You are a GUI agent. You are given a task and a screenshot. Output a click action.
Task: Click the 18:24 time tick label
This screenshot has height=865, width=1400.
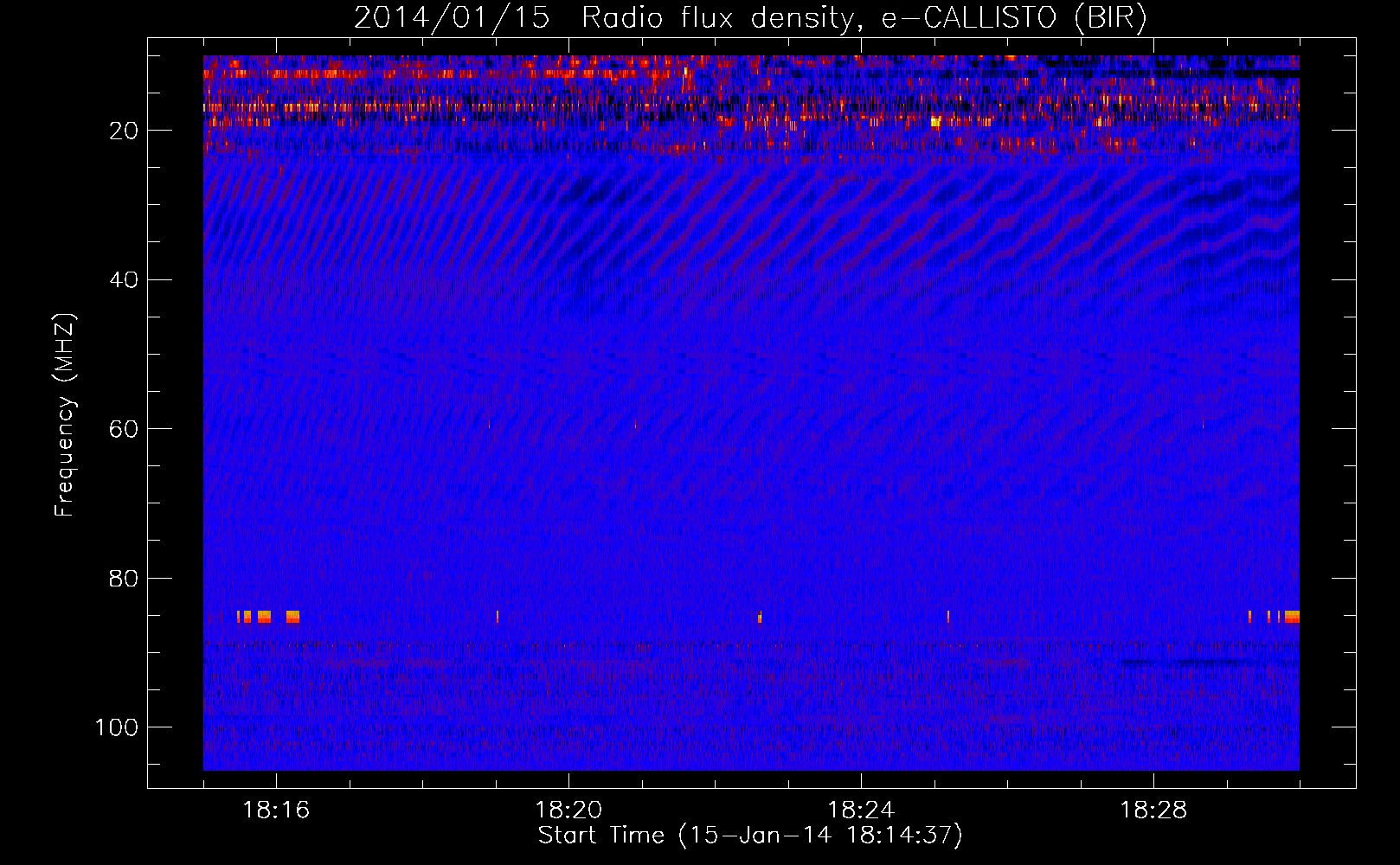tap(861, 811)
